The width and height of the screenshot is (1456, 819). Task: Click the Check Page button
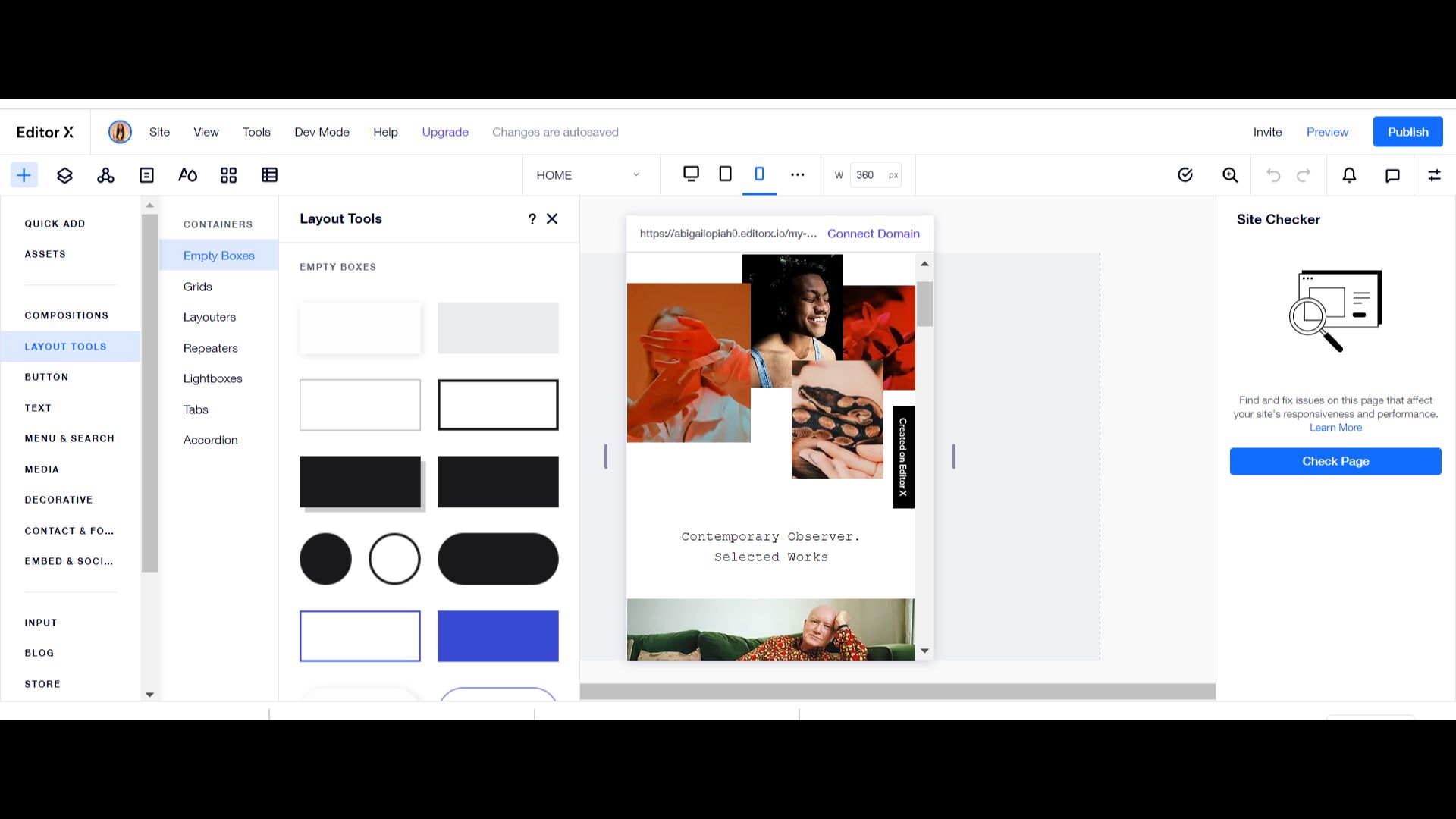click(x=1335, y=461)
